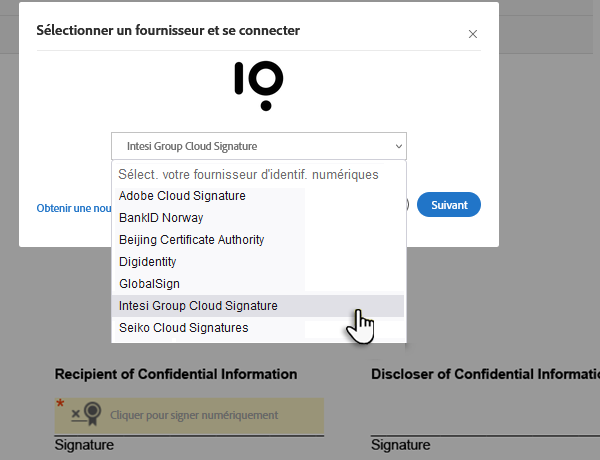Choose GlobalSign as the provider

(x=149, y=284)
